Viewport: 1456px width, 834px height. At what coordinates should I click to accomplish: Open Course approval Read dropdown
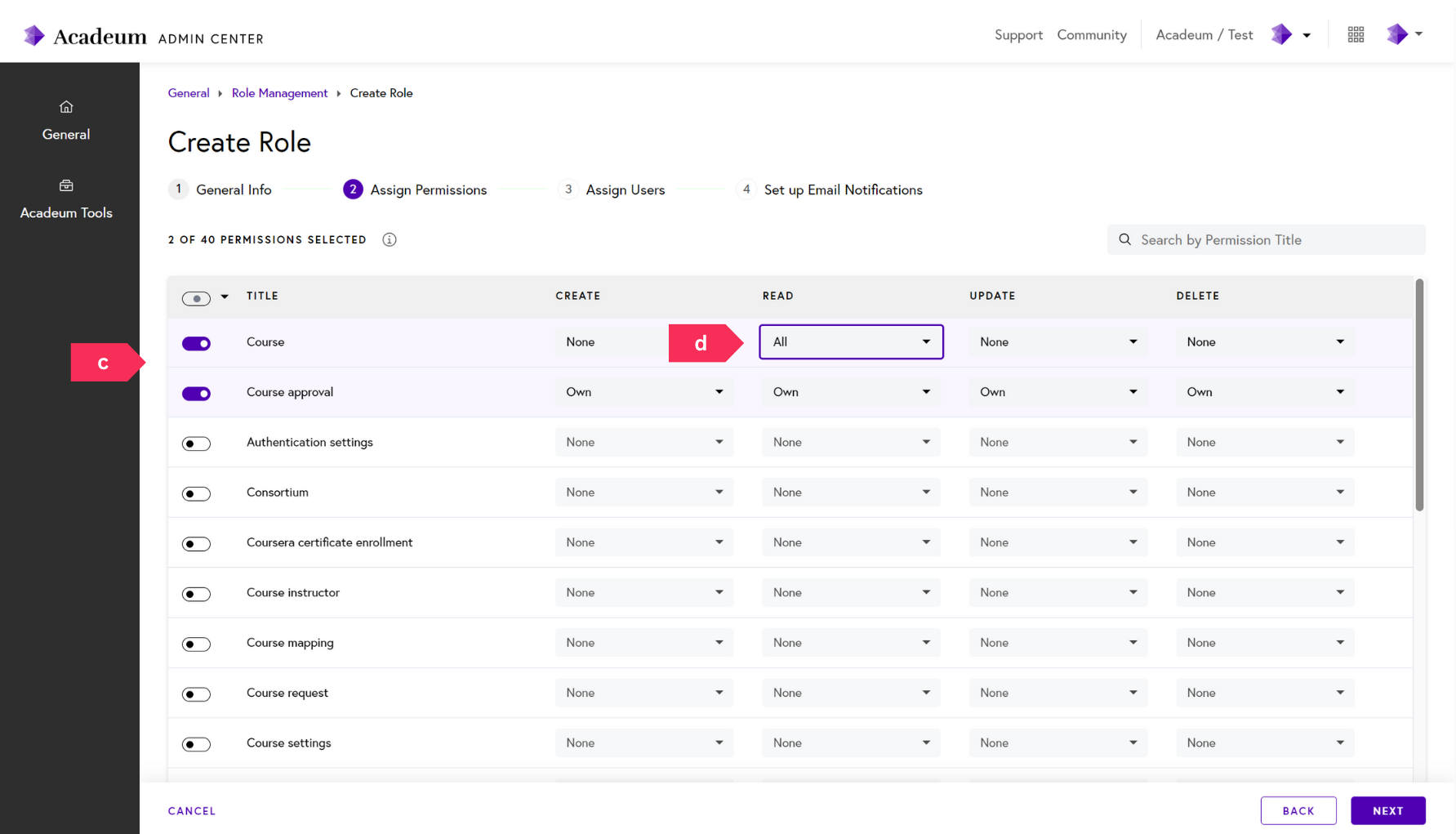point(851,392)
